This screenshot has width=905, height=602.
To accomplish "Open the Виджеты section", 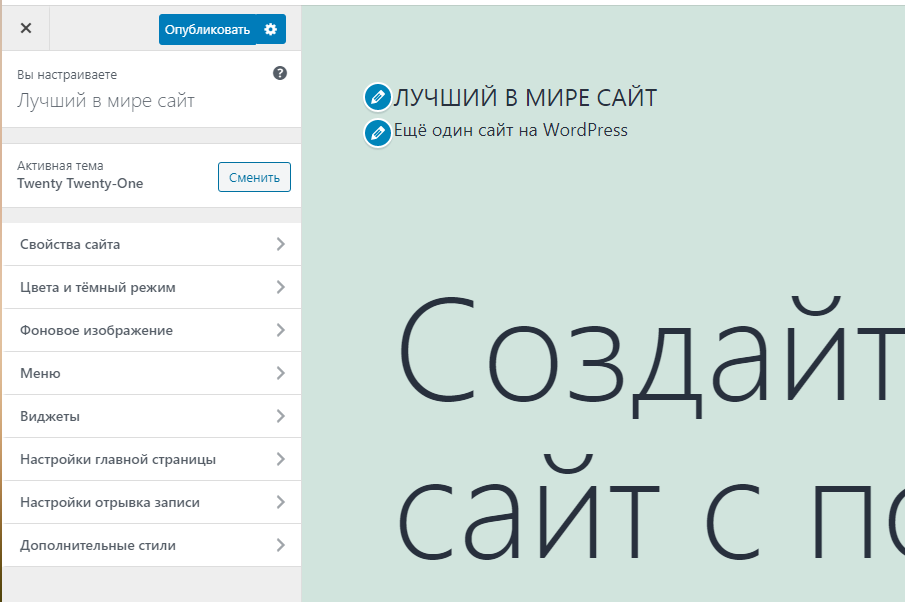I will coord(152,416).
